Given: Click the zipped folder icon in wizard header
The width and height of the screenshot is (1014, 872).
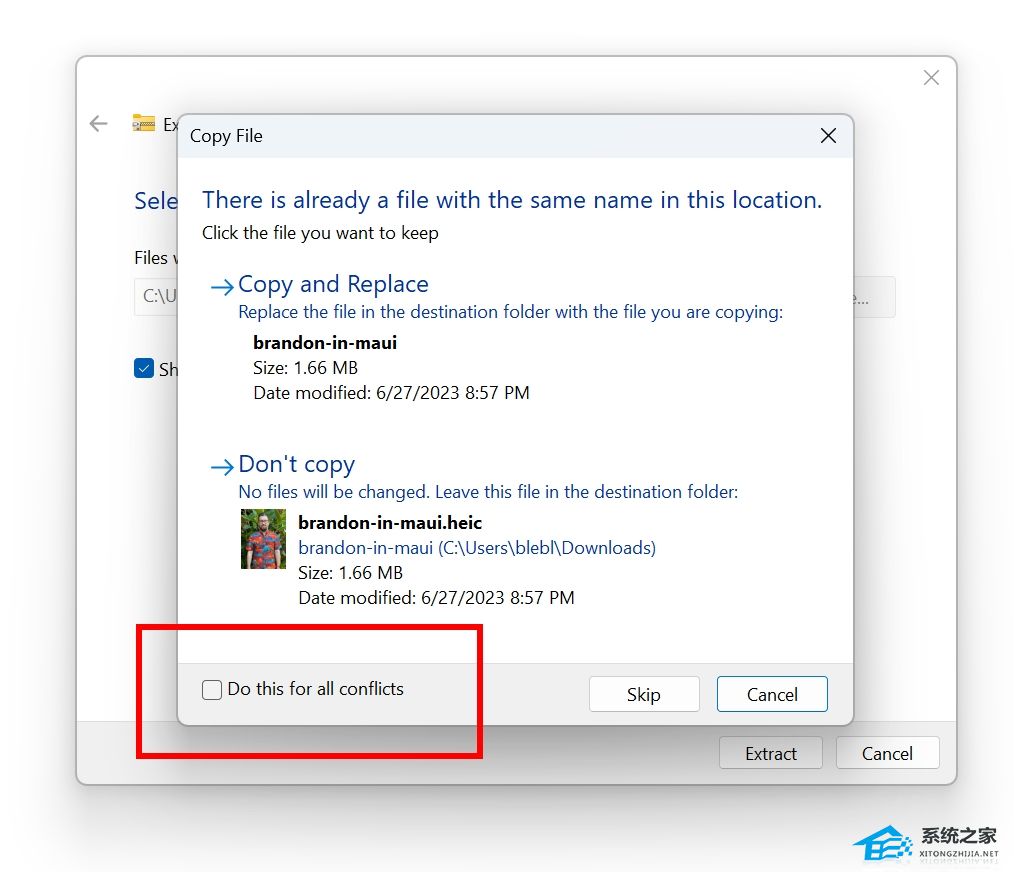Looking at the screenshot, I should click(144, 122).
